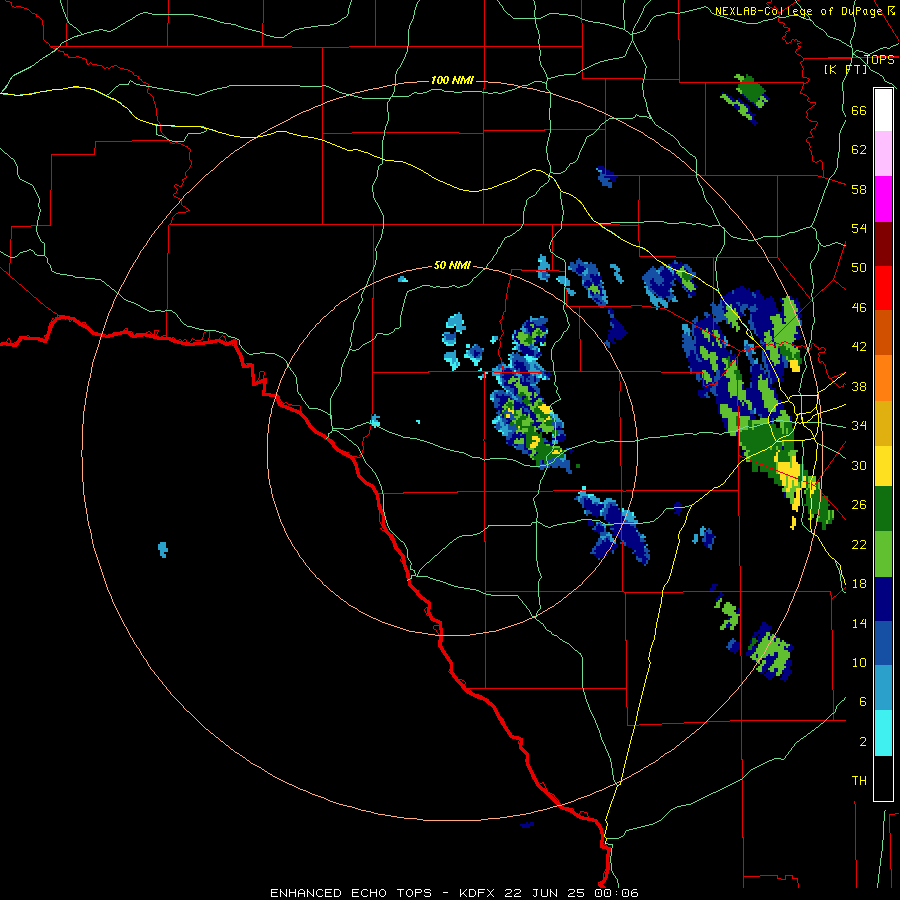Click the 18 legend value label
900x900 pixels.
[x=859, y=583]
